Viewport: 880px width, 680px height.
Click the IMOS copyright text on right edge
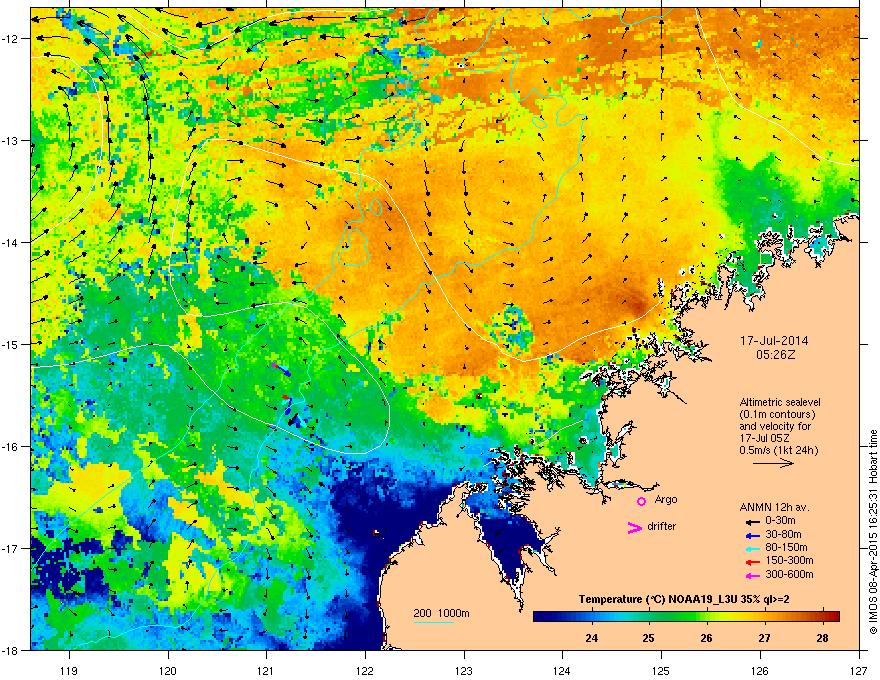[x=873, y=525]
